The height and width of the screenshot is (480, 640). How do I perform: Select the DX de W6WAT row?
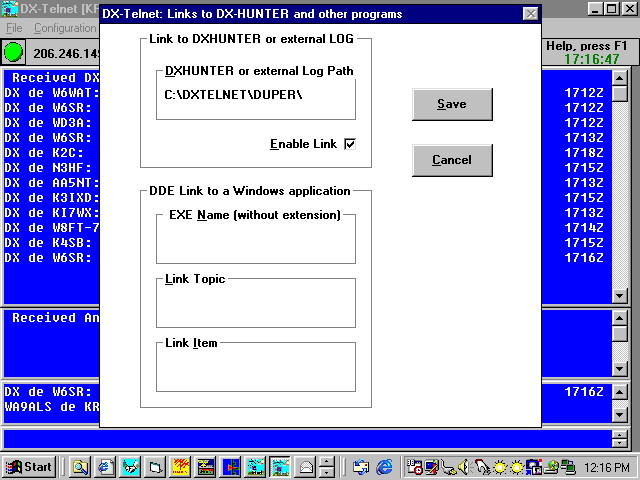[x=52, y=93]
